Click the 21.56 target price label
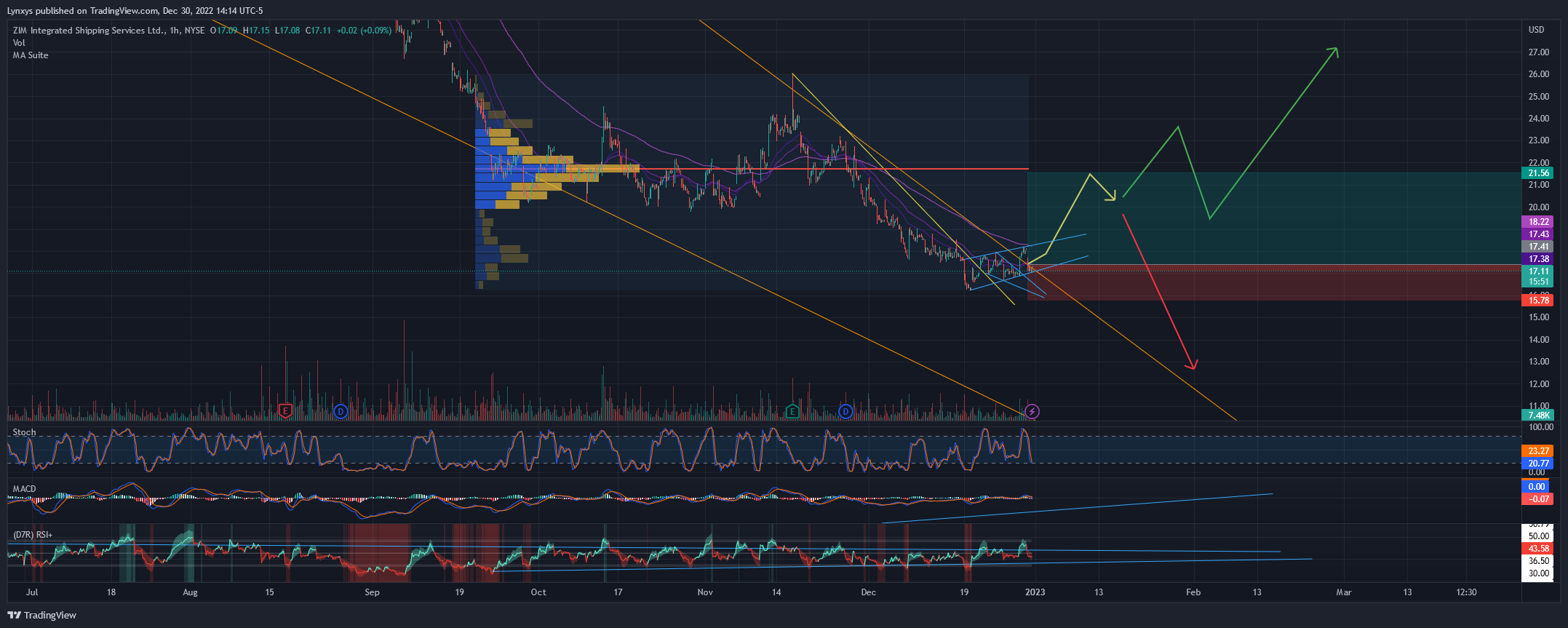This screenshot has width=1568, height=628. tap(1538, 173)
